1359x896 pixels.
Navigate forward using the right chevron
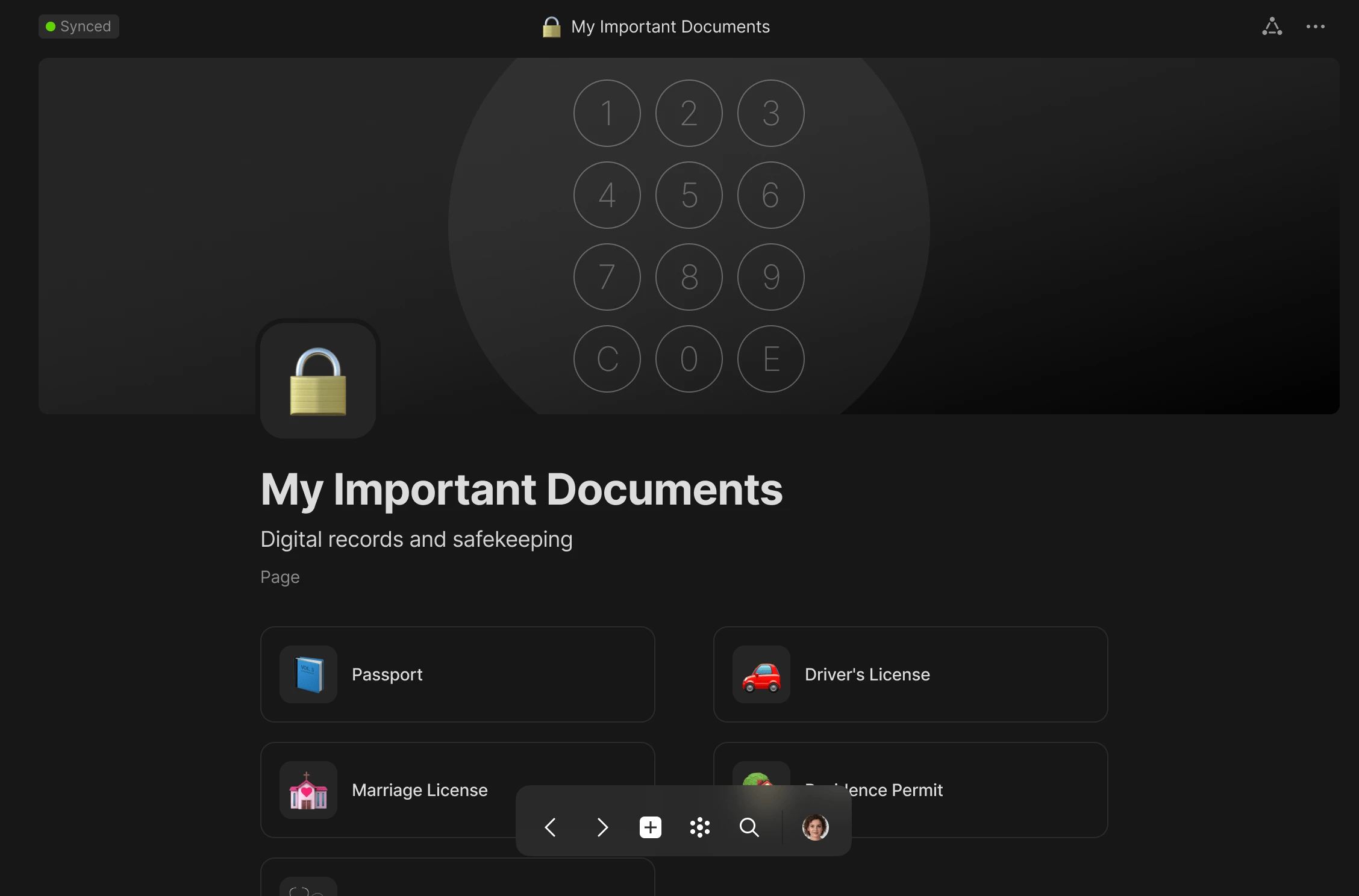pos(602,827)
